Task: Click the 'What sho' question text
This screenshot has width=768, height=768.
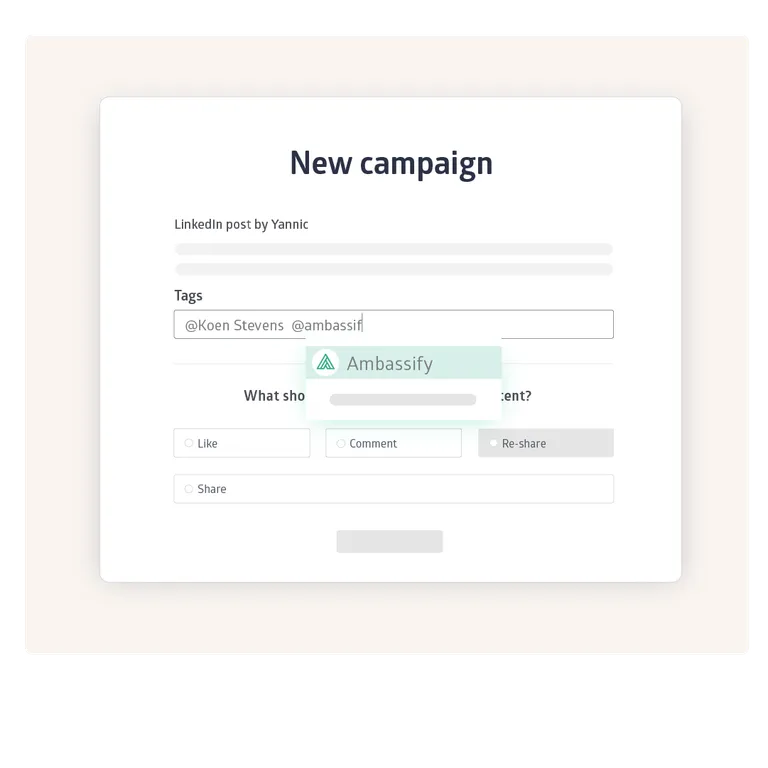Action: coord(274,396)
